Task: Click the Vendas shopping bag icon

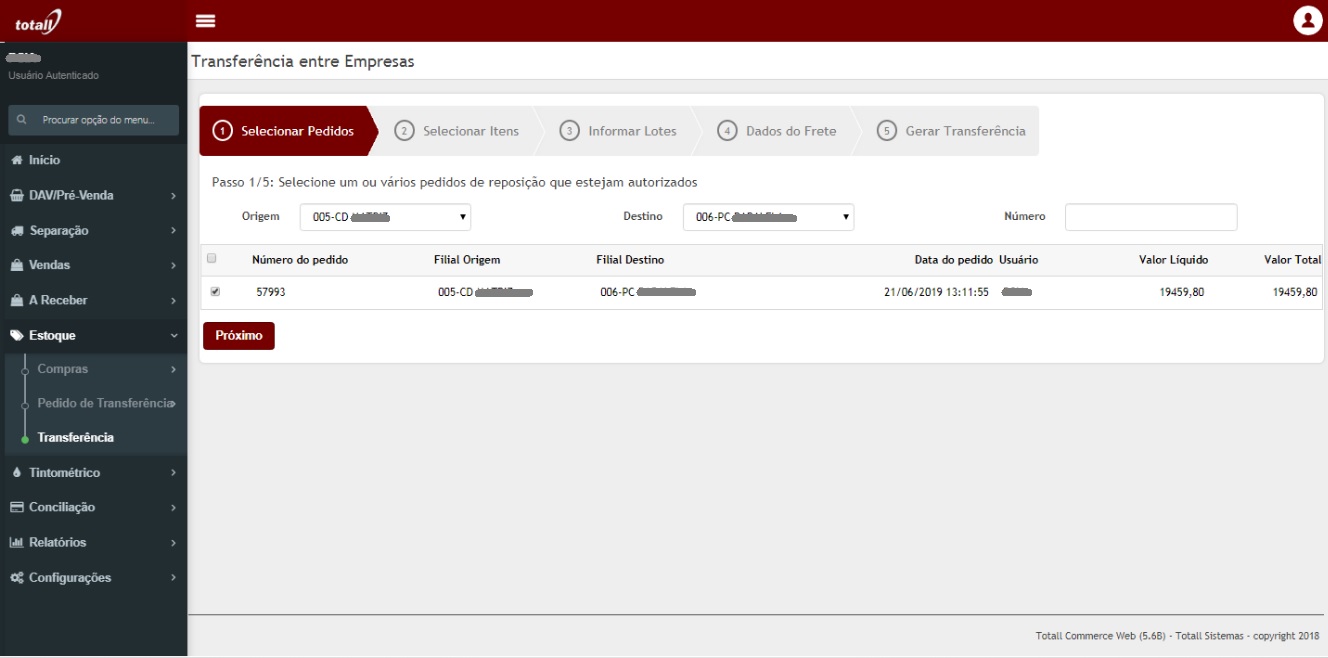Action: pyautogui.click(x=17, y=265)
